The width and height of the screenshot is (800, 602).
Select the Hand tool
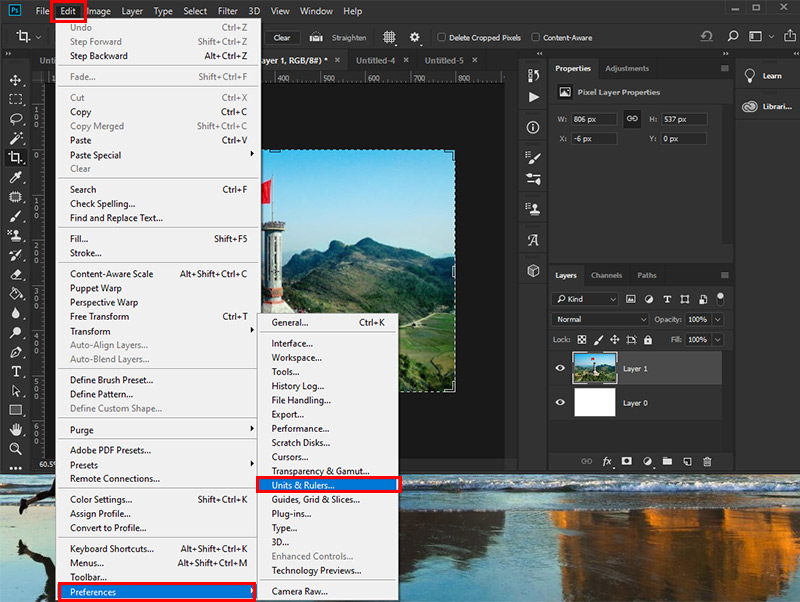pos(15,430)
